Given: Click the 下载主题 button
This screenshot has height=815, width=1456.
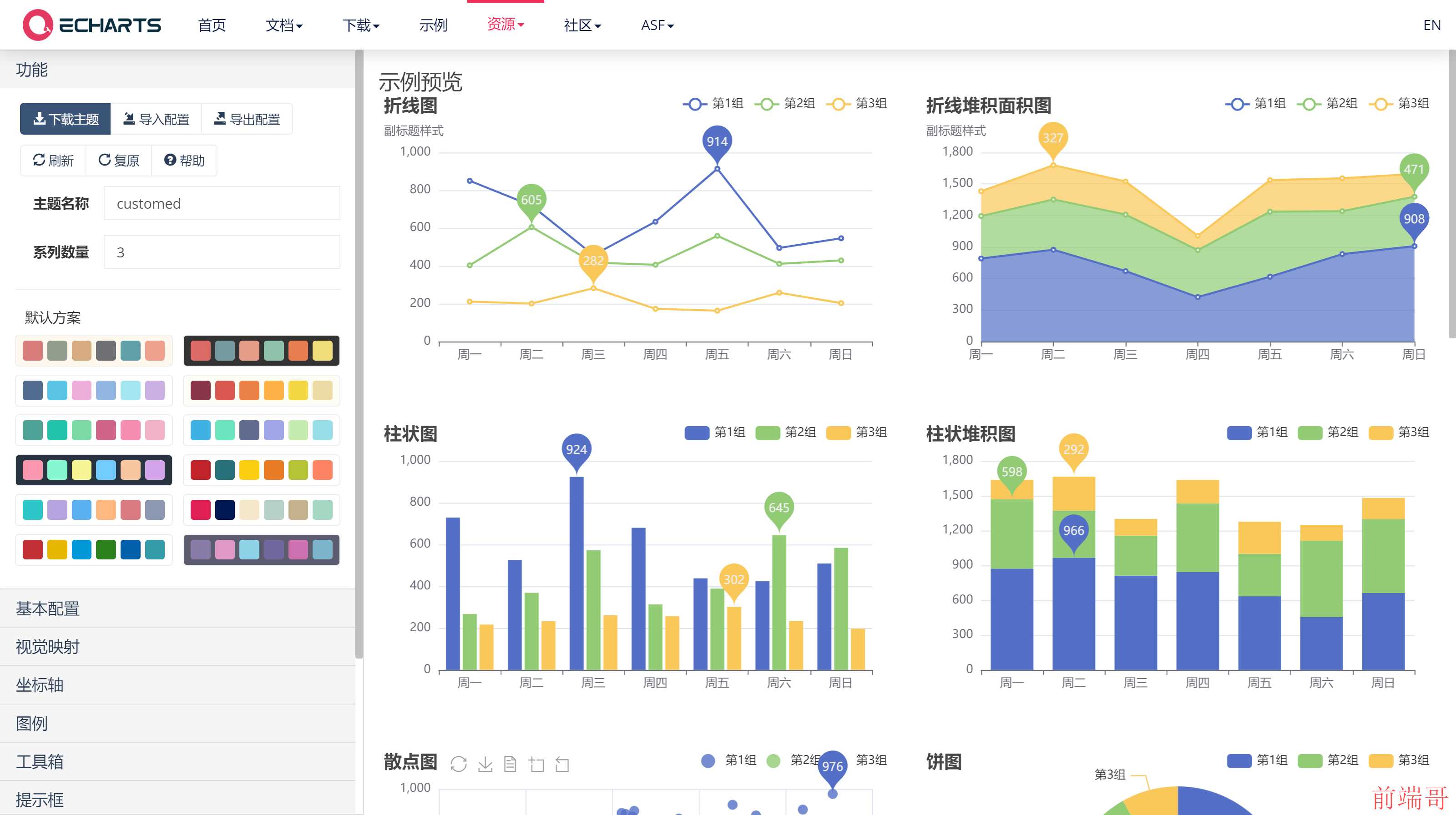Looking at the screenshot, I should 66,119.
